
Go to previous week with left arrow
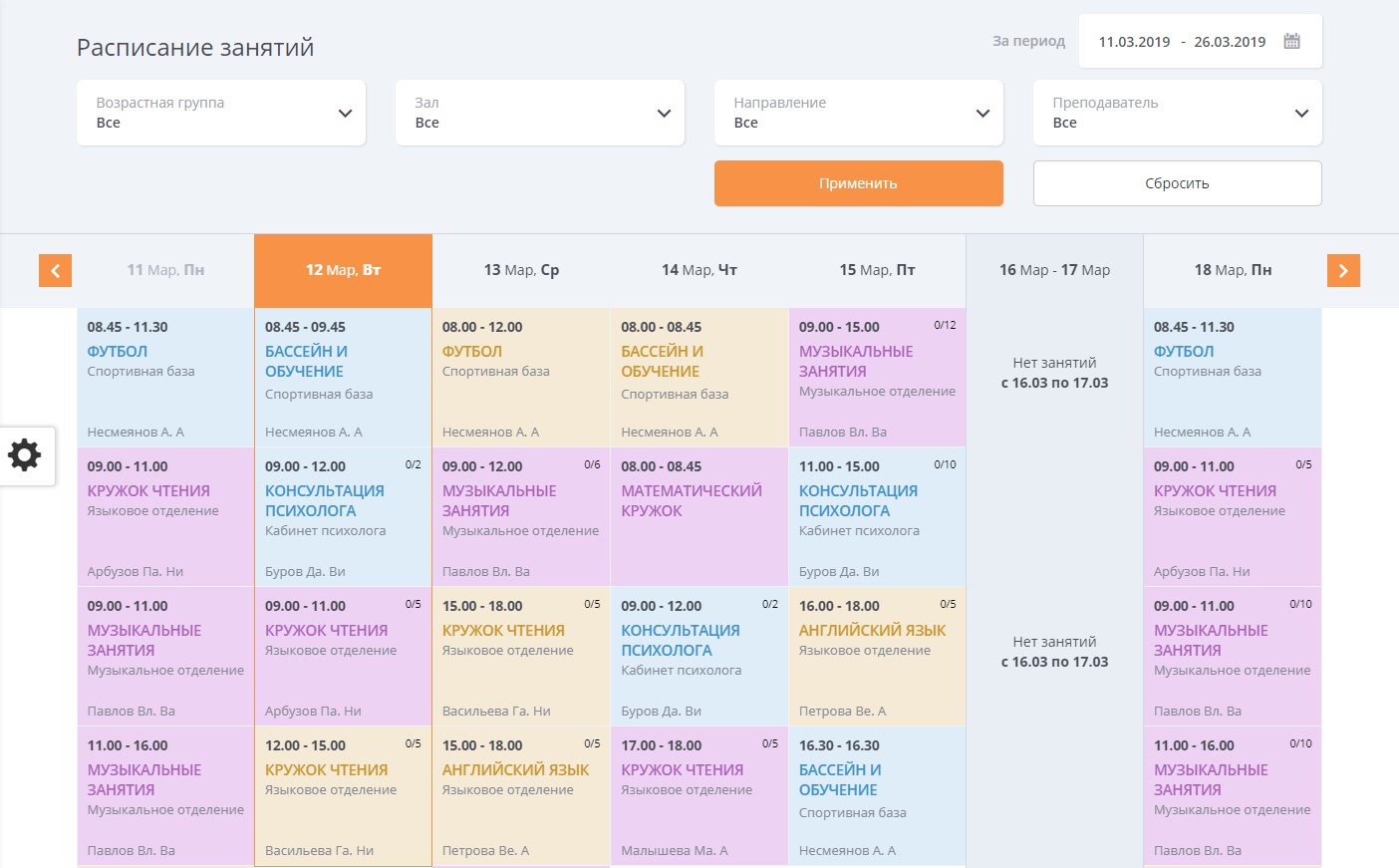pos(55,270)
